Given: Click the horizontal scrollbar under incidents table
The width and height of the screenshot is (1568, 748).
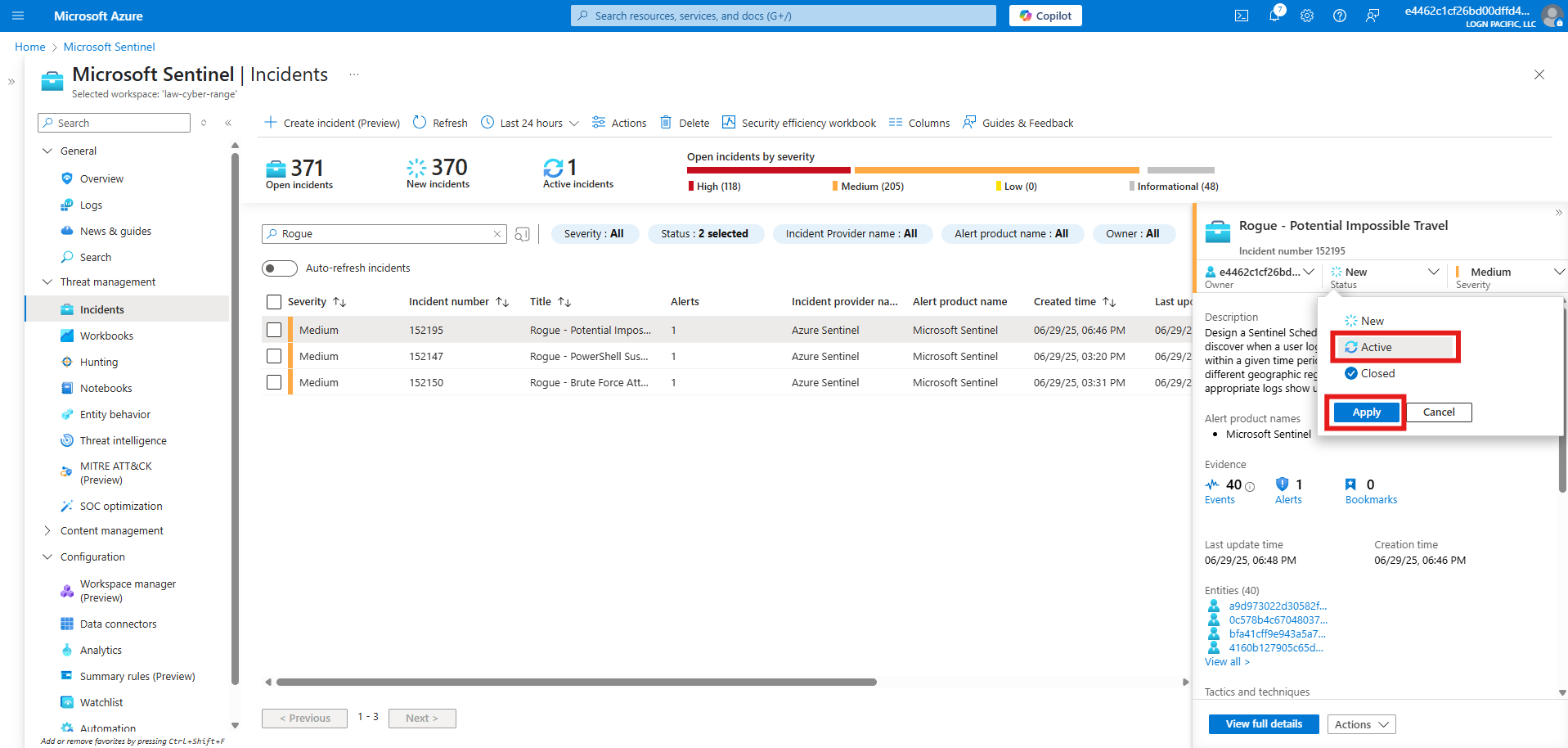Looking at the screenshot, I should pyautogui.click(x=576, y=682).
